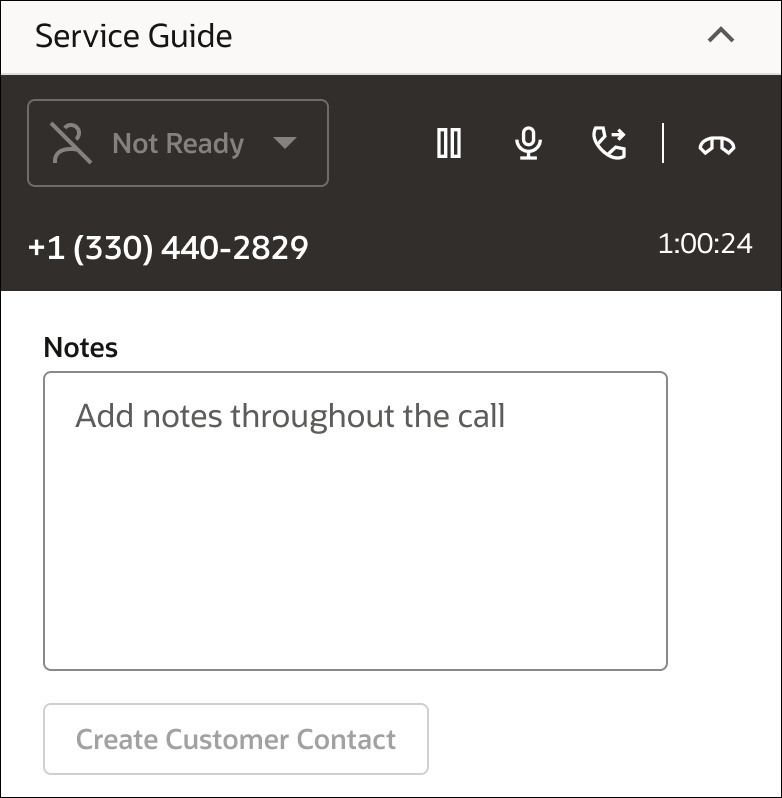
Task: Click the Notes text area
Action: (x=355, y=521)
